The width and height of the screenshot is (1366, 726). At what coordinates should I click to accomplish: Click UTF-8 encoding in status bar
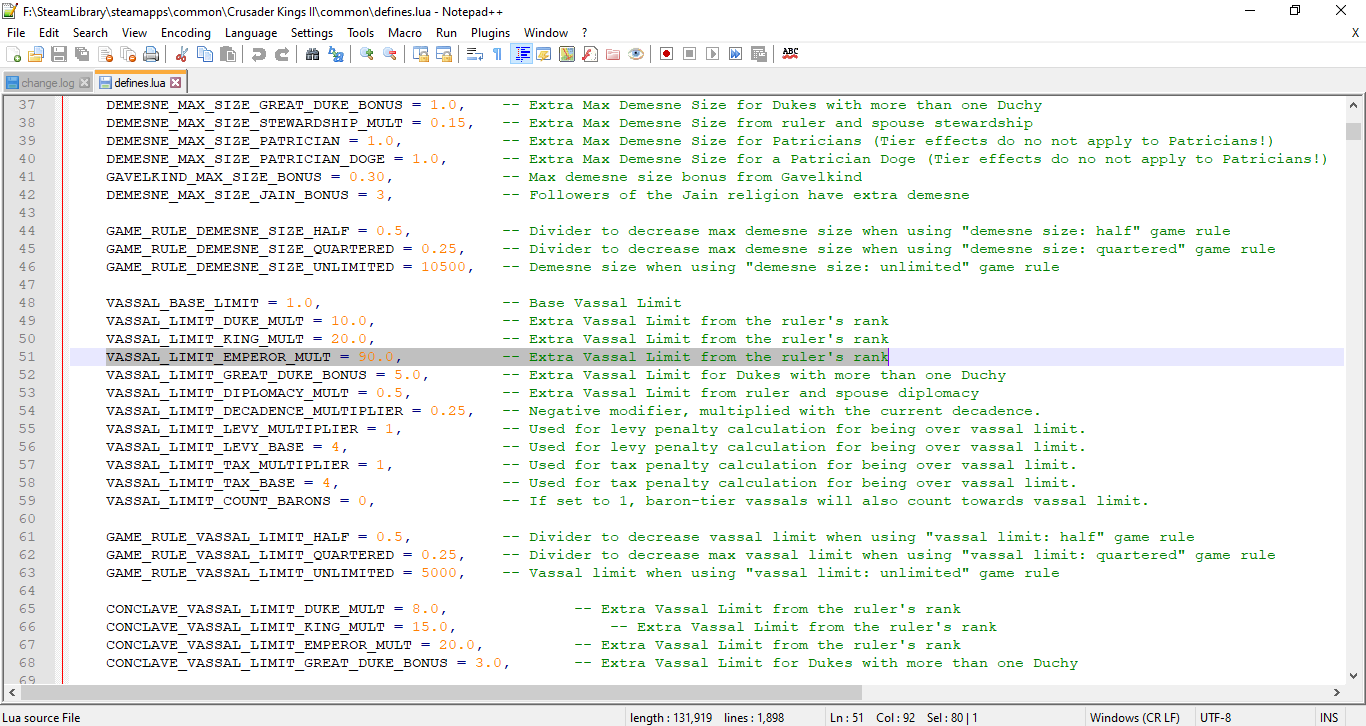click(x=1215, y=717)
